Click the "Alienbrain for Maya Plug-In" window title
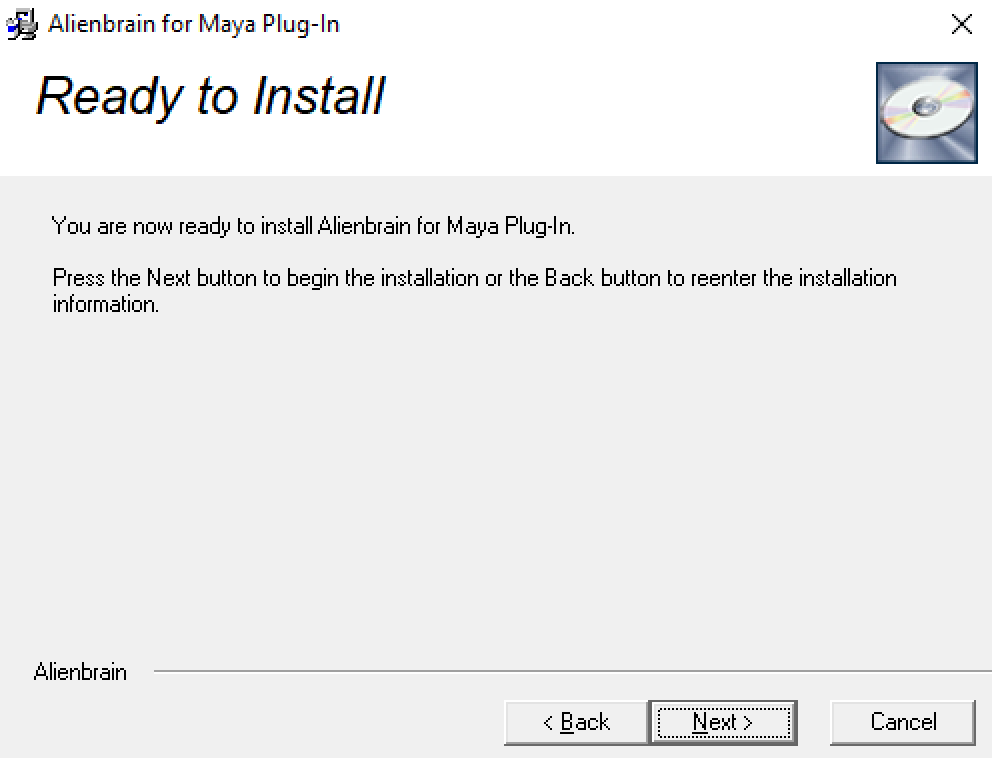 click(x=194, y=24)
